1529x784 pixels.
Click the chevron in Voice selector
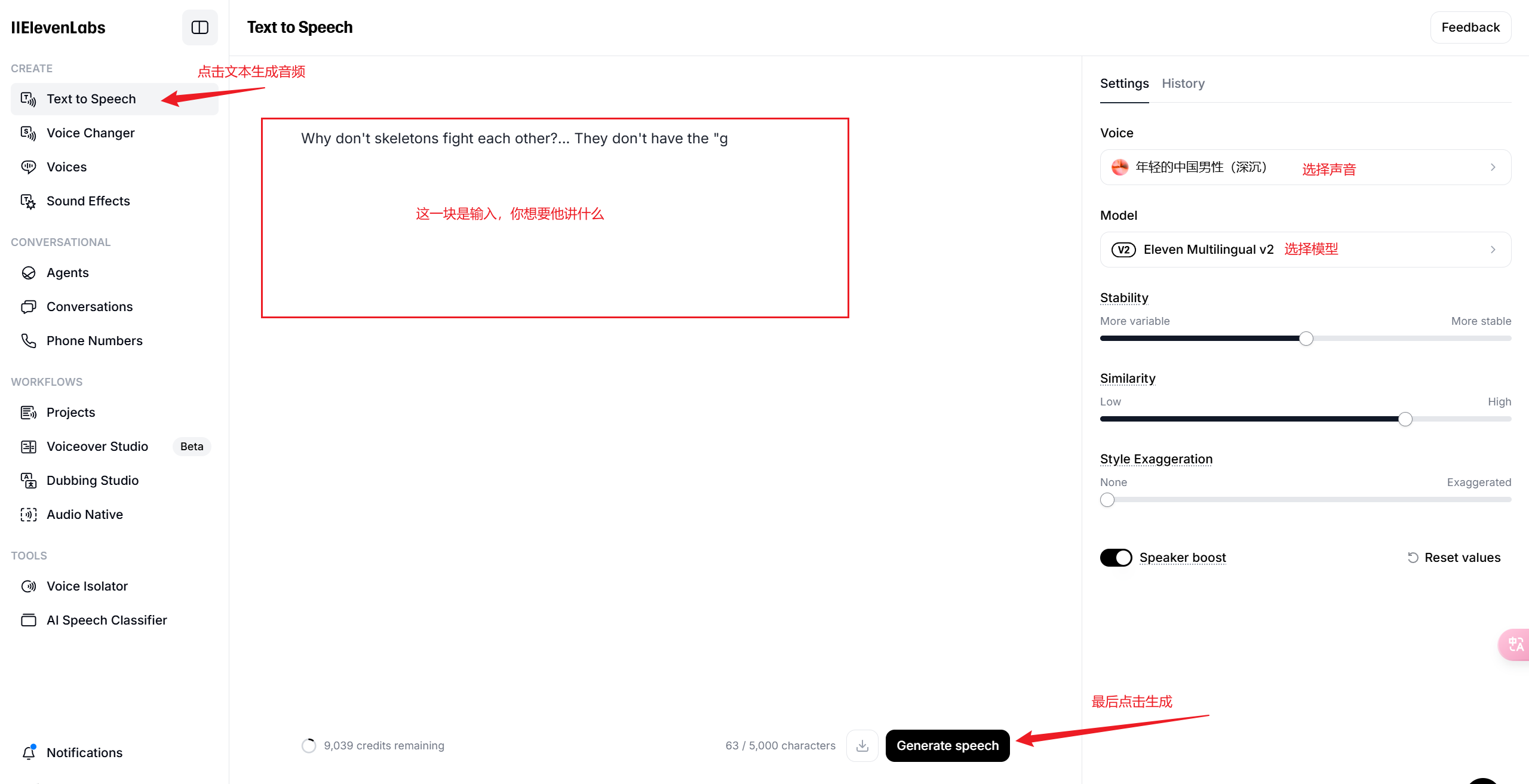click(x=1493, y=167)
